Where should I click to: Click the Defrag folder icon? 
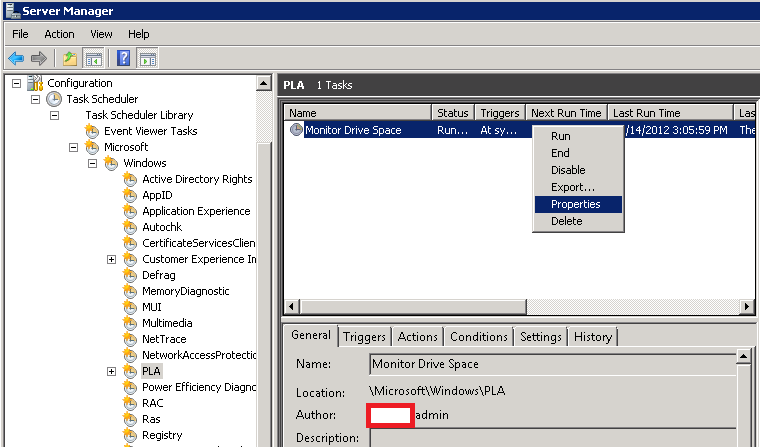tap(130, 275)
